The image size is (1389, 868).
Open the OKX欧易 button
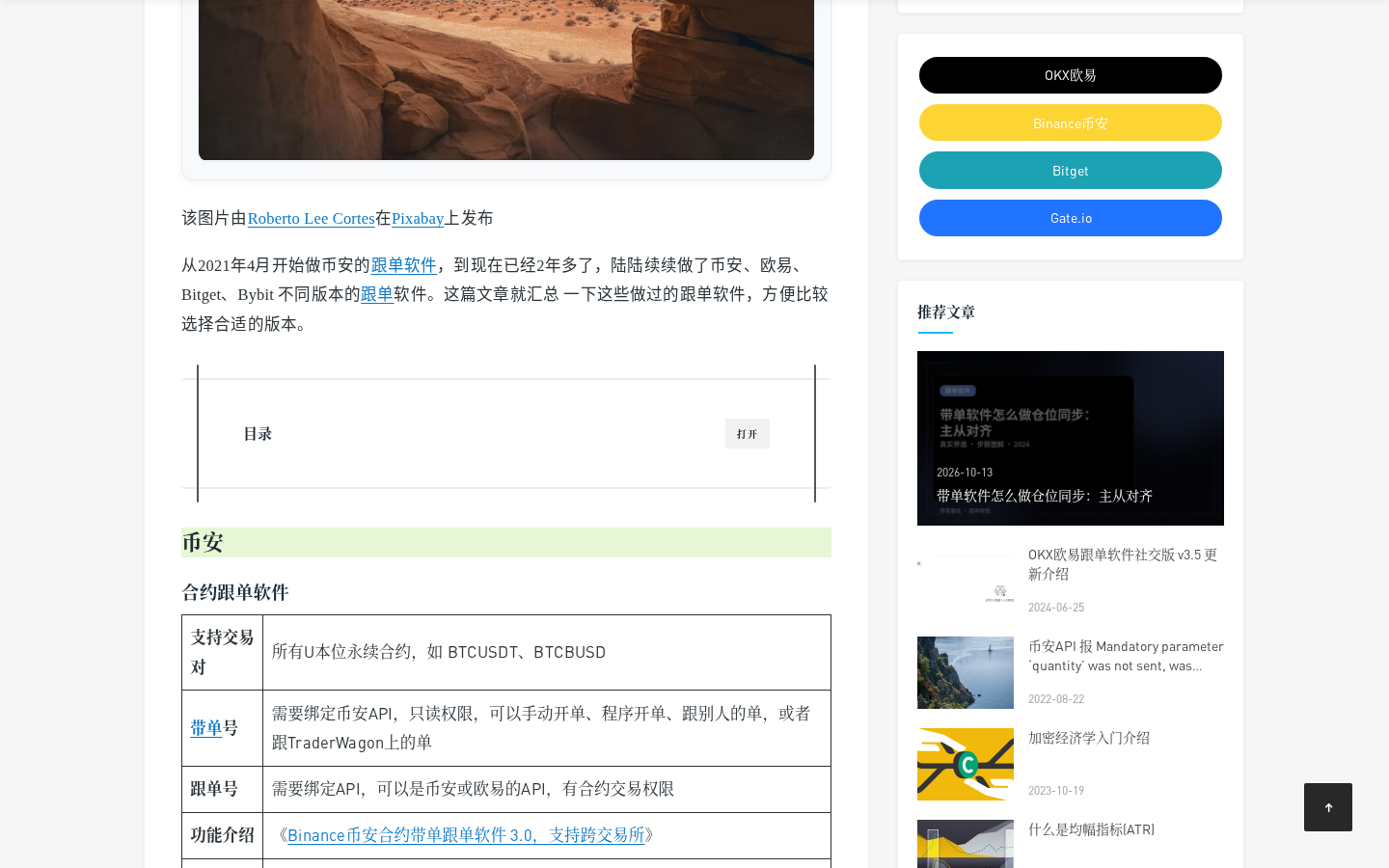(x=1071, y=75)
